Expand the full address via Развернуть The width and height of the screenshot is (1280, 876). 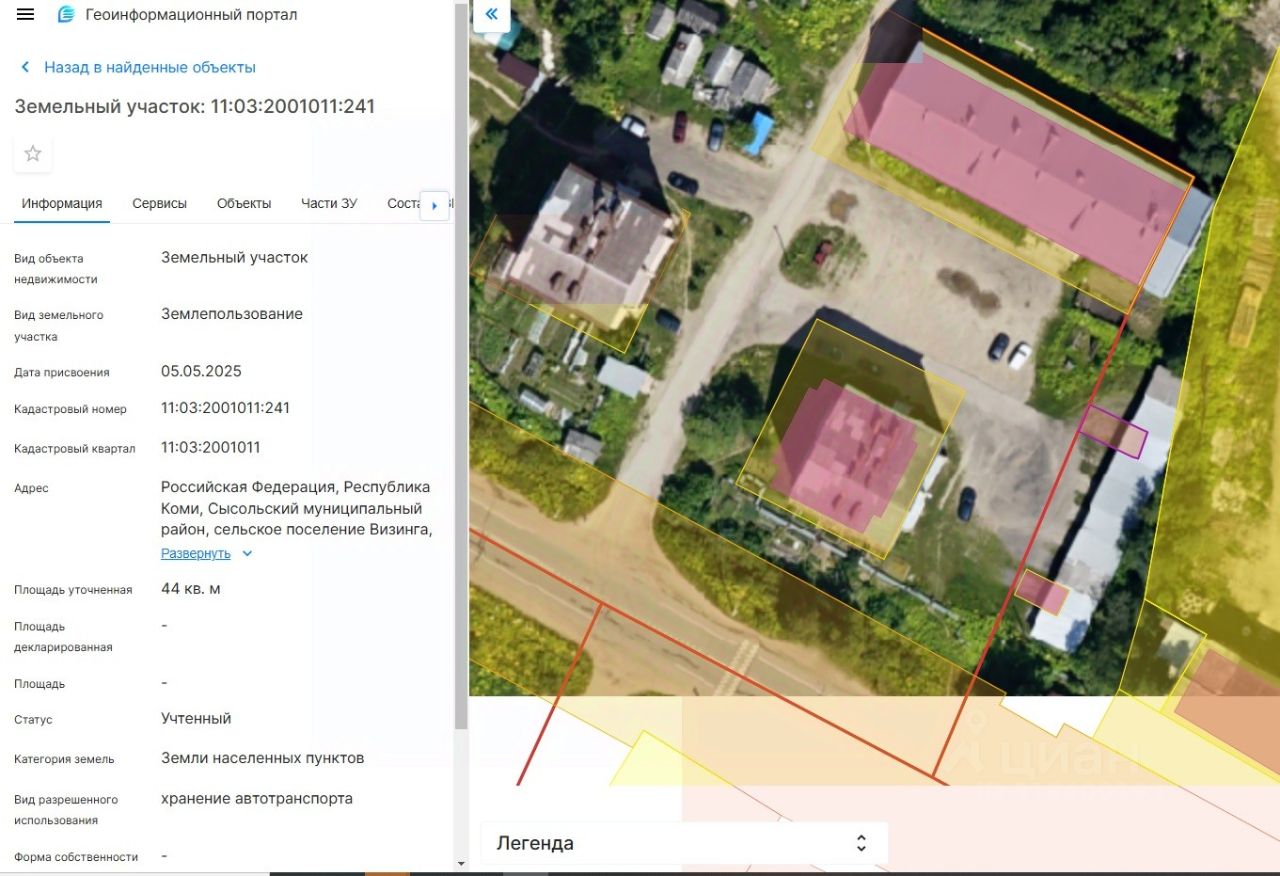coord(196,553)
